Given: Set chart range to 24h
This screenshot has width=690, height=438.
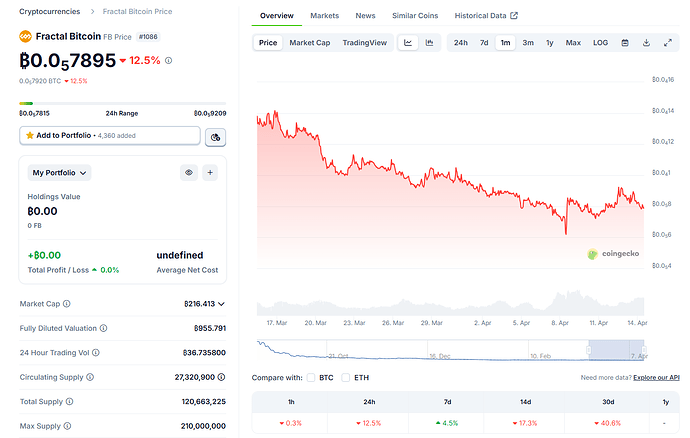Looking at the screenshot, I should (x=461, y=43).
